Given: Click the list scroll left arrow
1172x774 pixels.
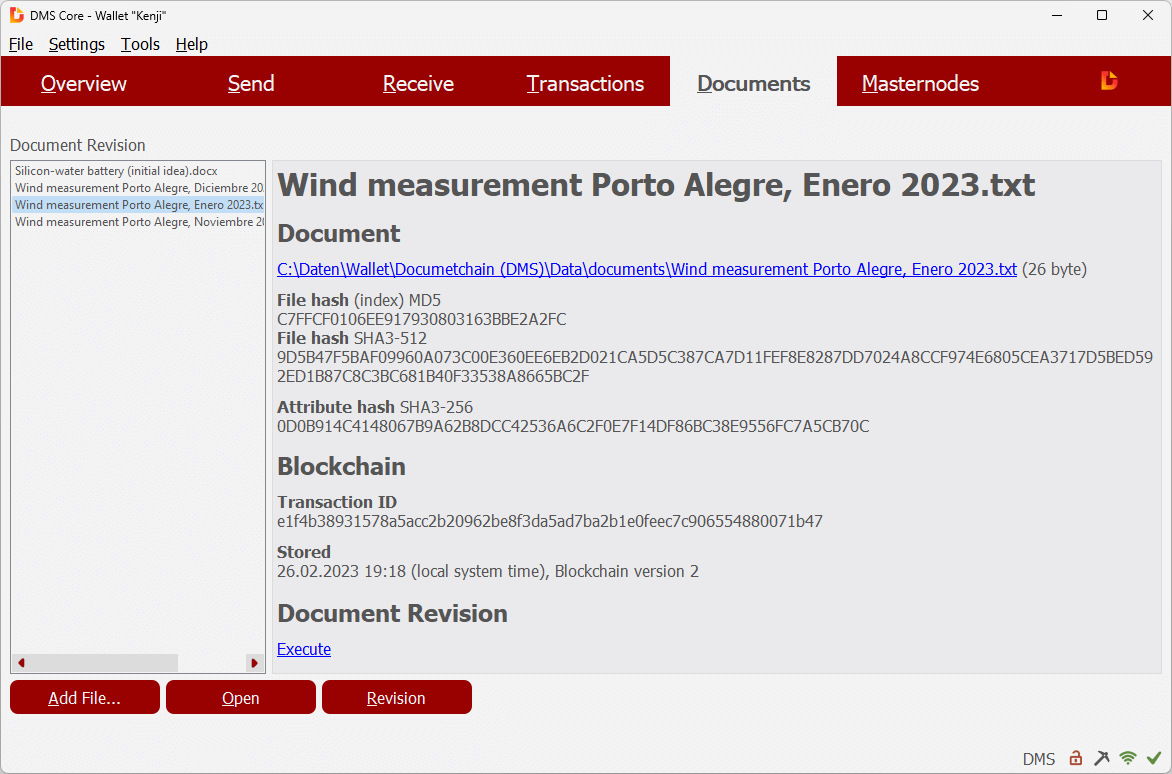Looking at the screenshot, I should tap(21, 663).
